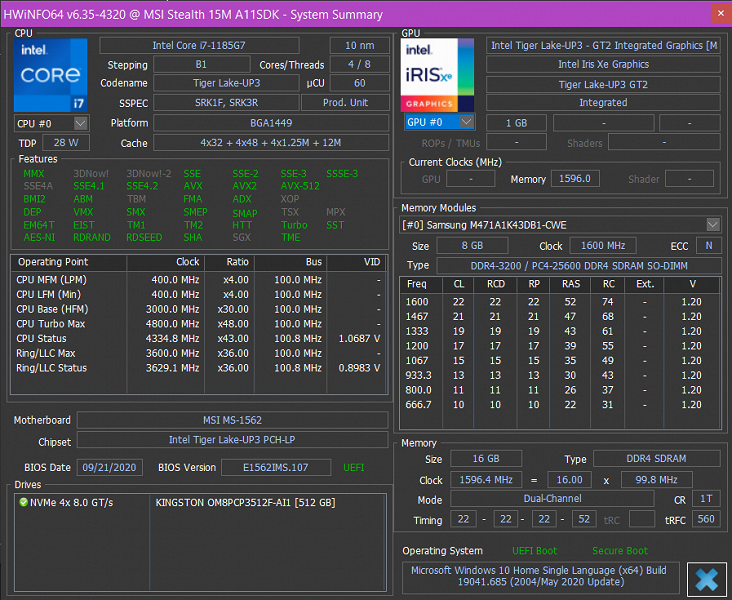Click the Windows 10 operating system text box
This screenshot has width=732, height=600.
tap(541, 577)
